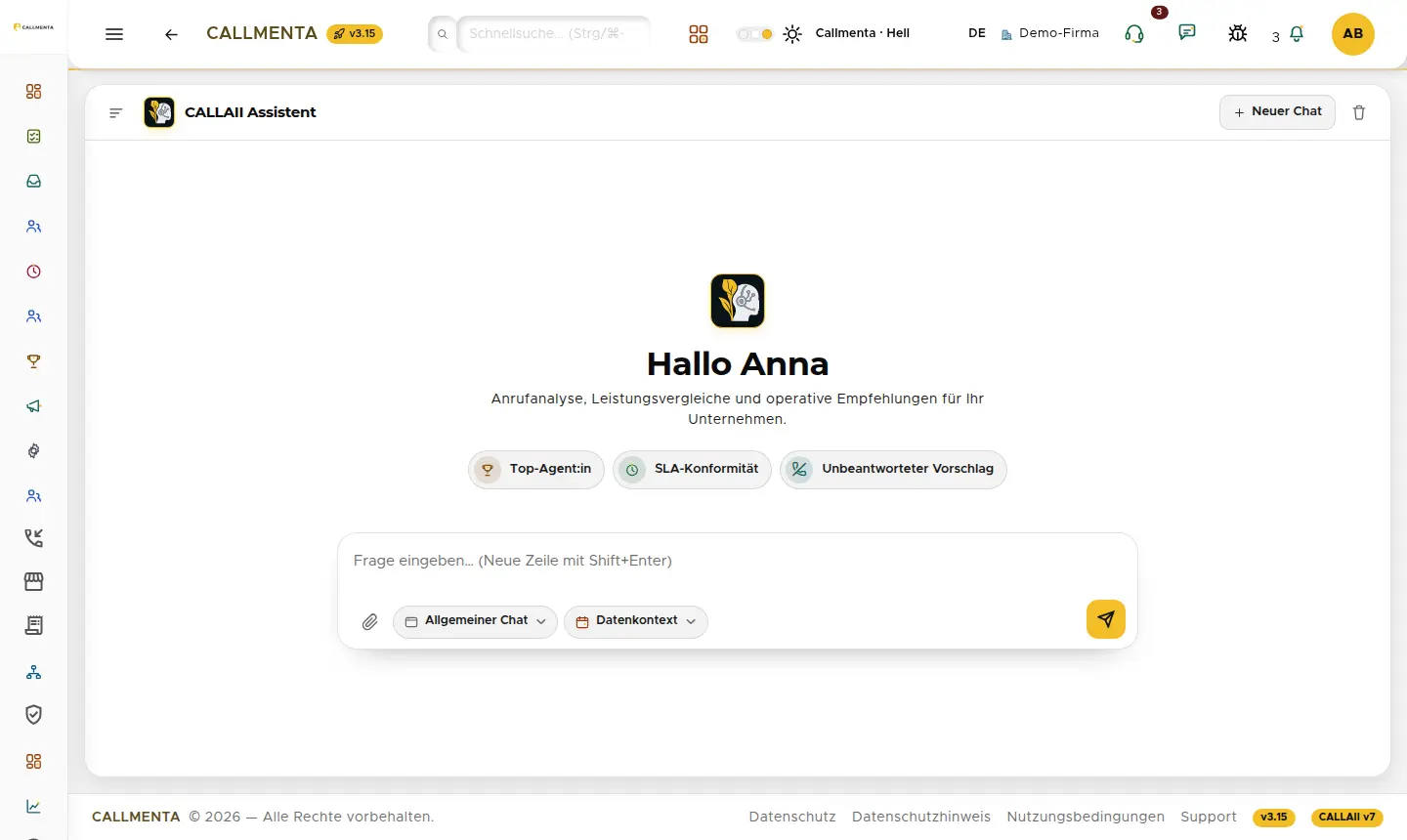Open users icon just above the trophy
This screenshot has width=1407, height=840.
(34, 316)
